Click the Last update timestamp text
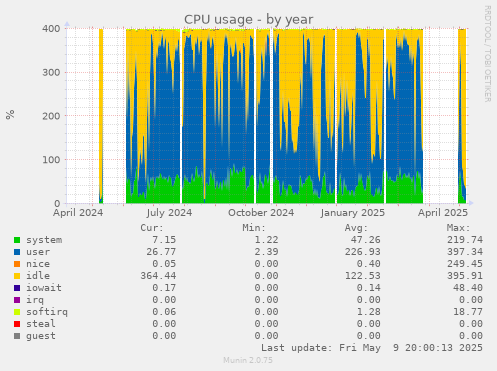The height and width of the screenshot is (371, 497). point(372,348)
